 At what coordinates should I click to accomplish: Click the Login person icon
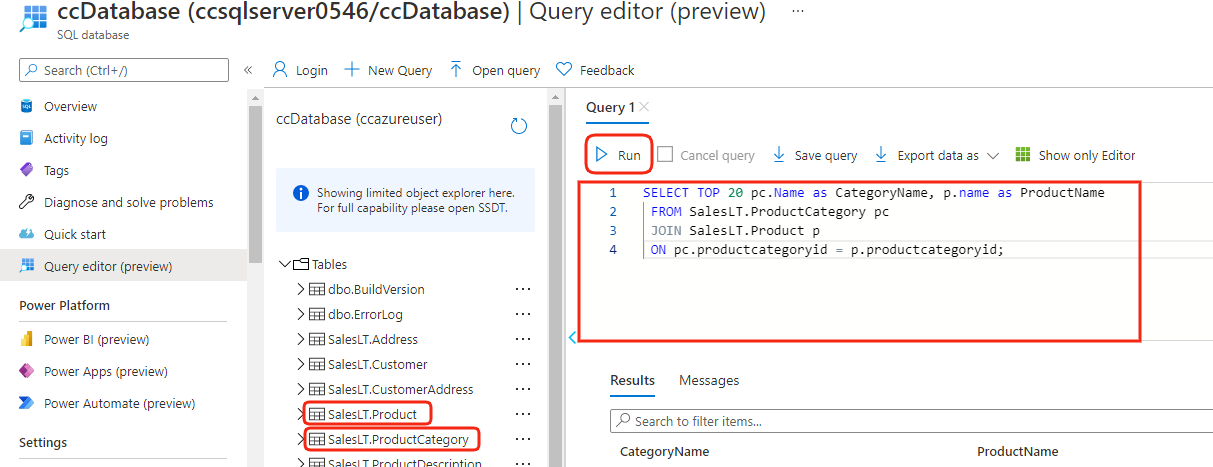tap(280, 70)
